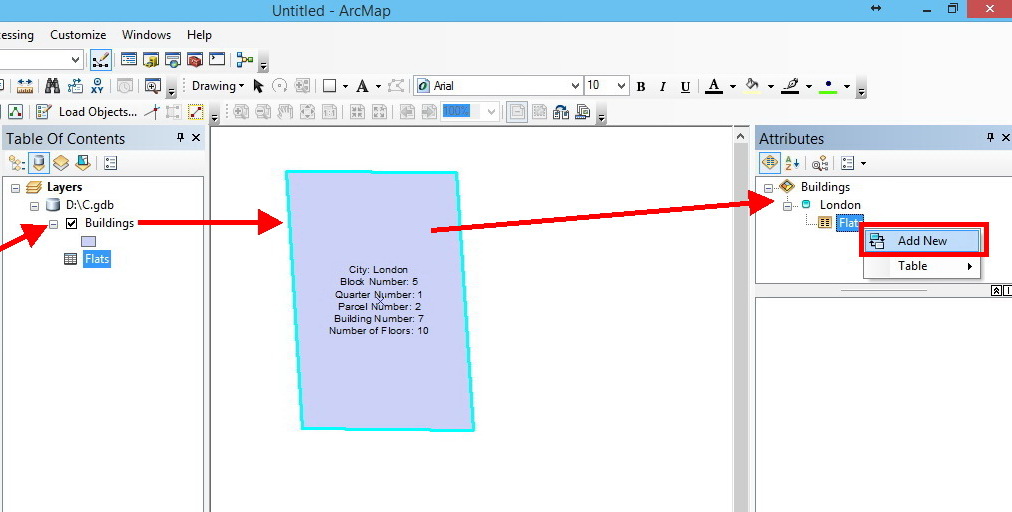
Task: Click the Find Route tool icon
Action: pyautogui.click(x=75, y=86)
